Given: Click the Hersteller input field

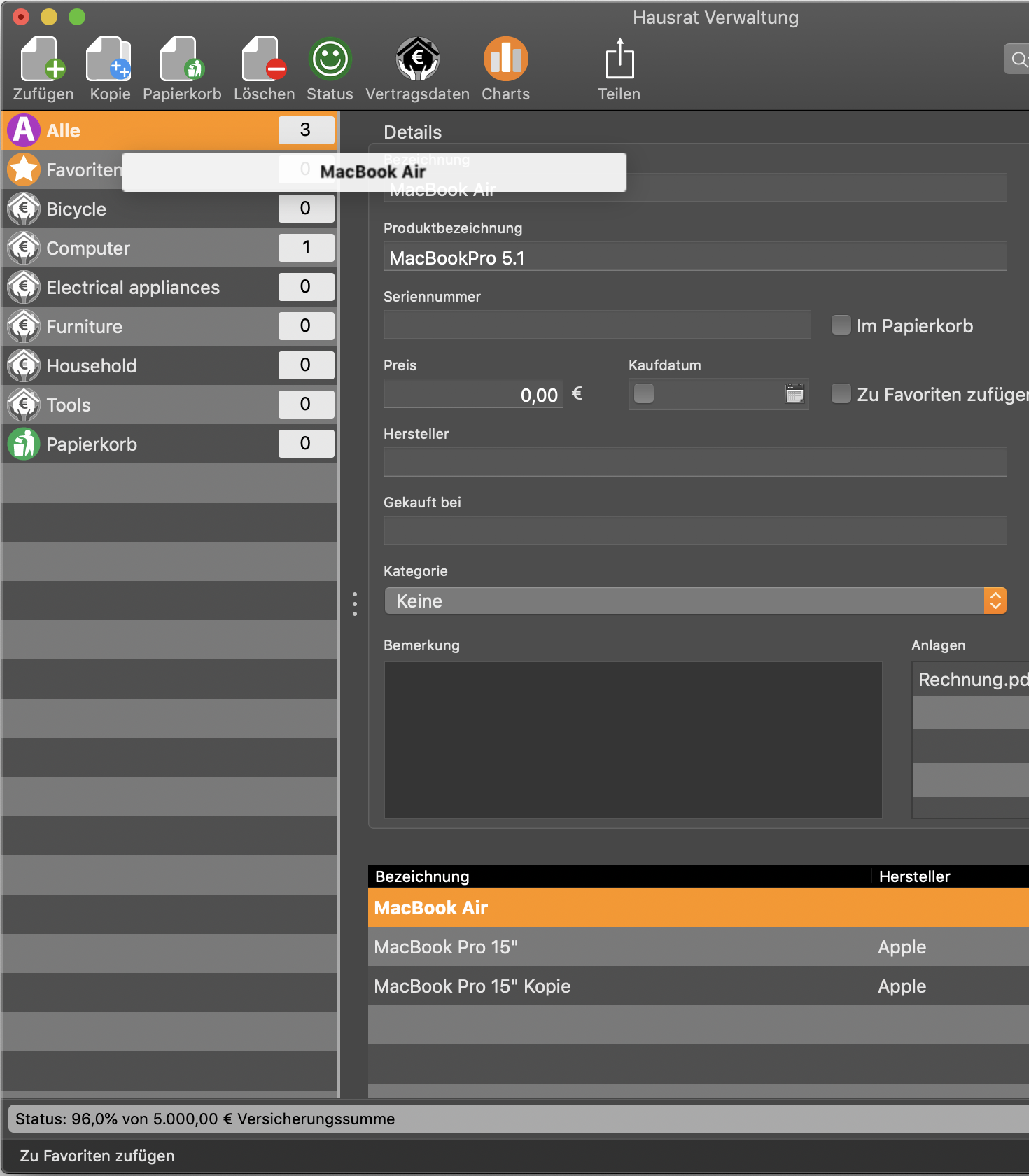Looking at the screenshot, I should pyautogui.click(x=695, y=463).
